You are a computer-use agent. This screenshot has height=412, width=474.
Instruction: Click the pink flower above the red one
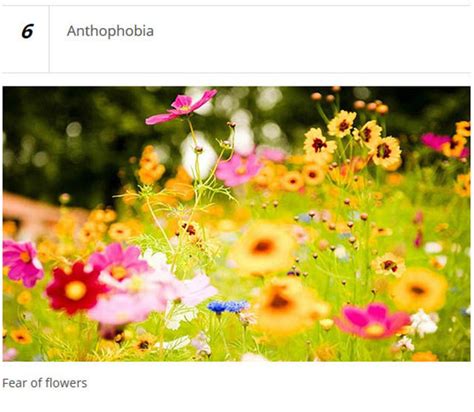118,262
